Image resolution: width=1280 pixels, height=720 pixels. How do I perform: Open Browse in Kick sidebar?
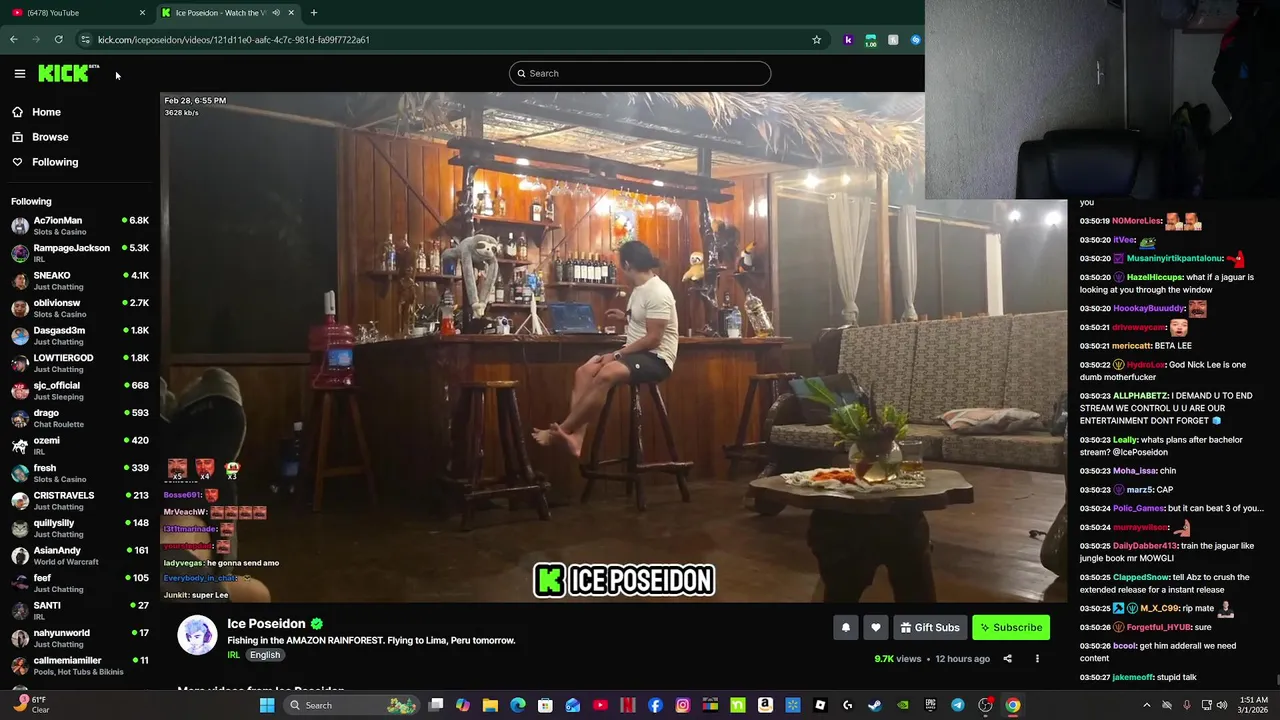(50, 137)
